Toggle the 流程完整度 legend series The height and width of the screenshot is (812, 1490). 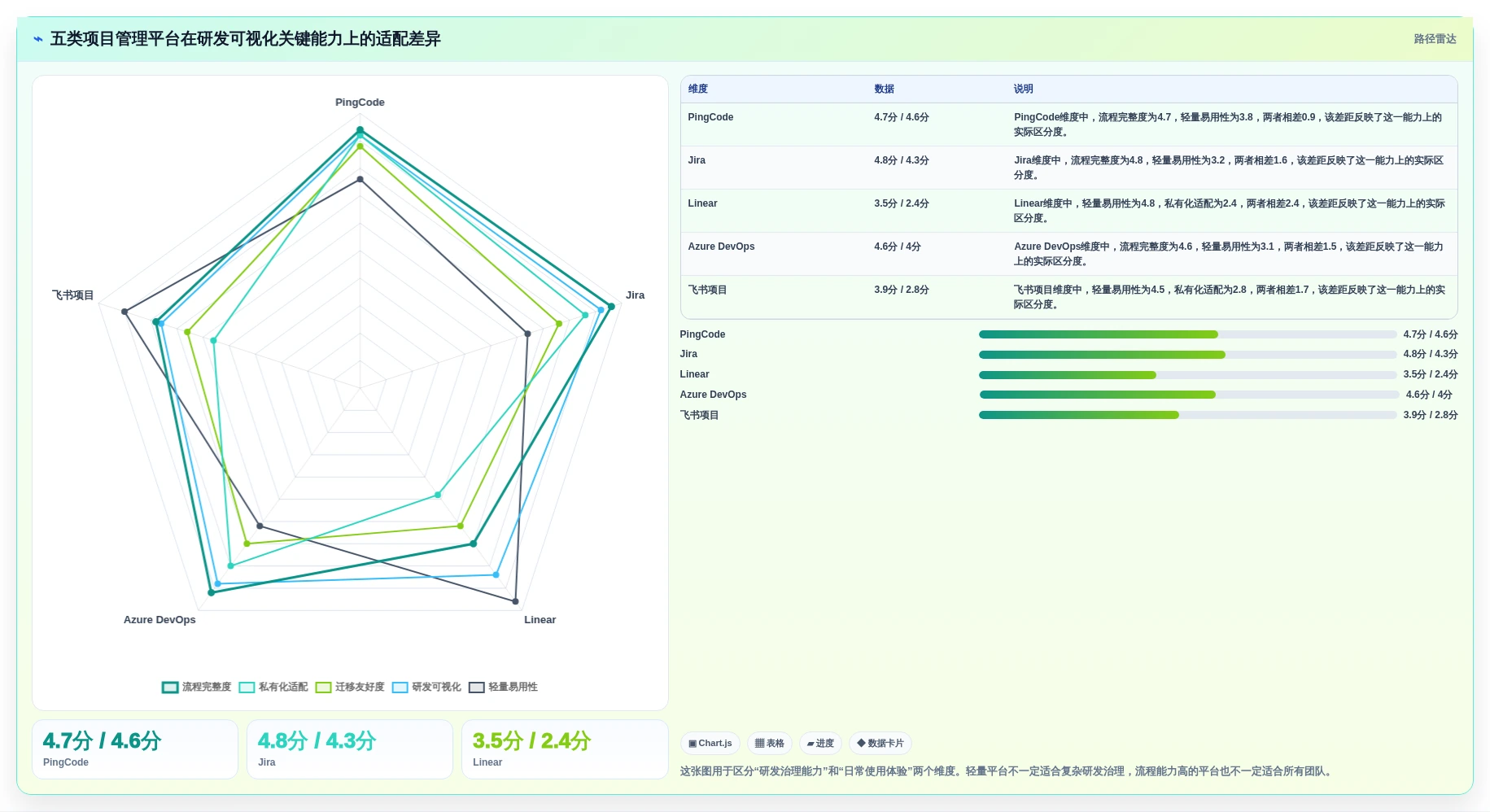tap(197, 687)
